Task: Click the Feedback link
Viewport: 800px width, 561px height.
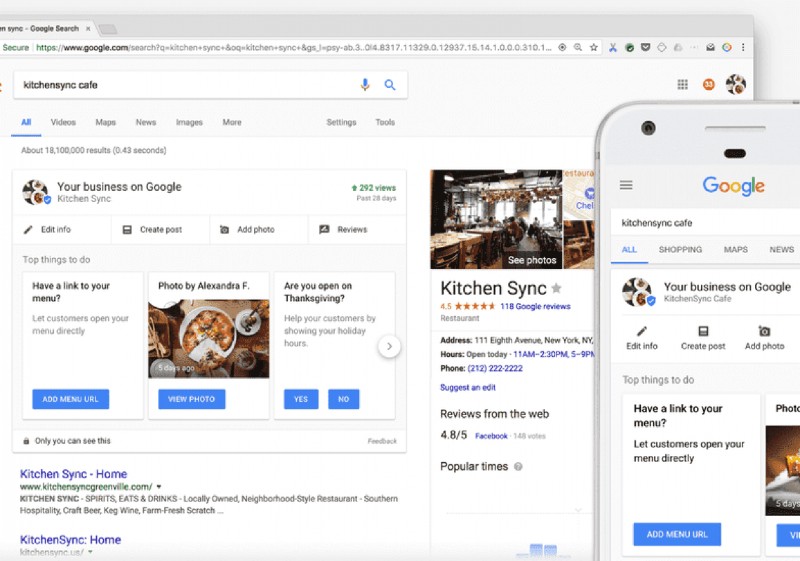Action: pyautogui.click(x=382, y=441)
